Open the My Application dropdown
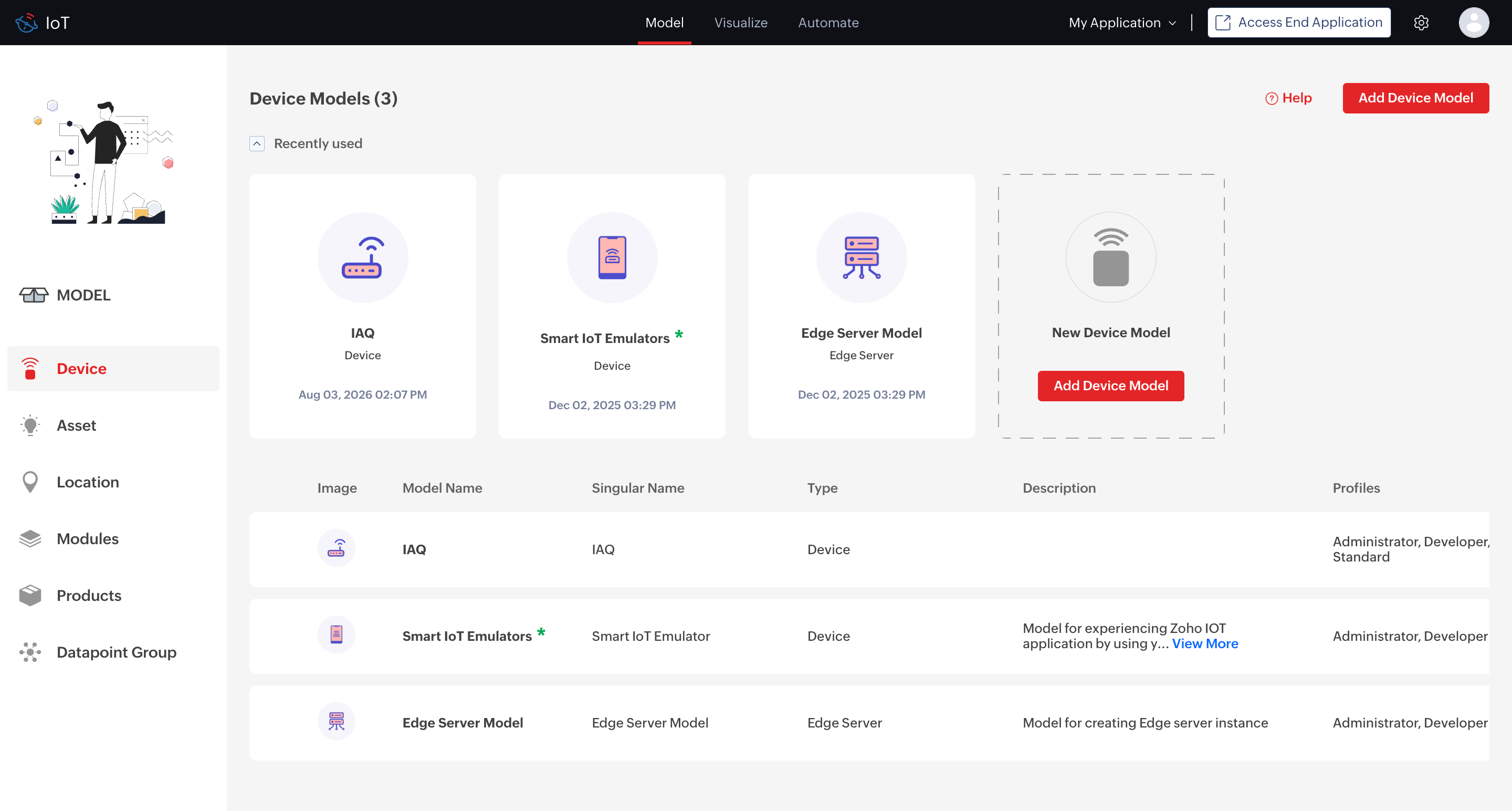This screenshot has height=811, width=1512. click(x=1122, y=23)
